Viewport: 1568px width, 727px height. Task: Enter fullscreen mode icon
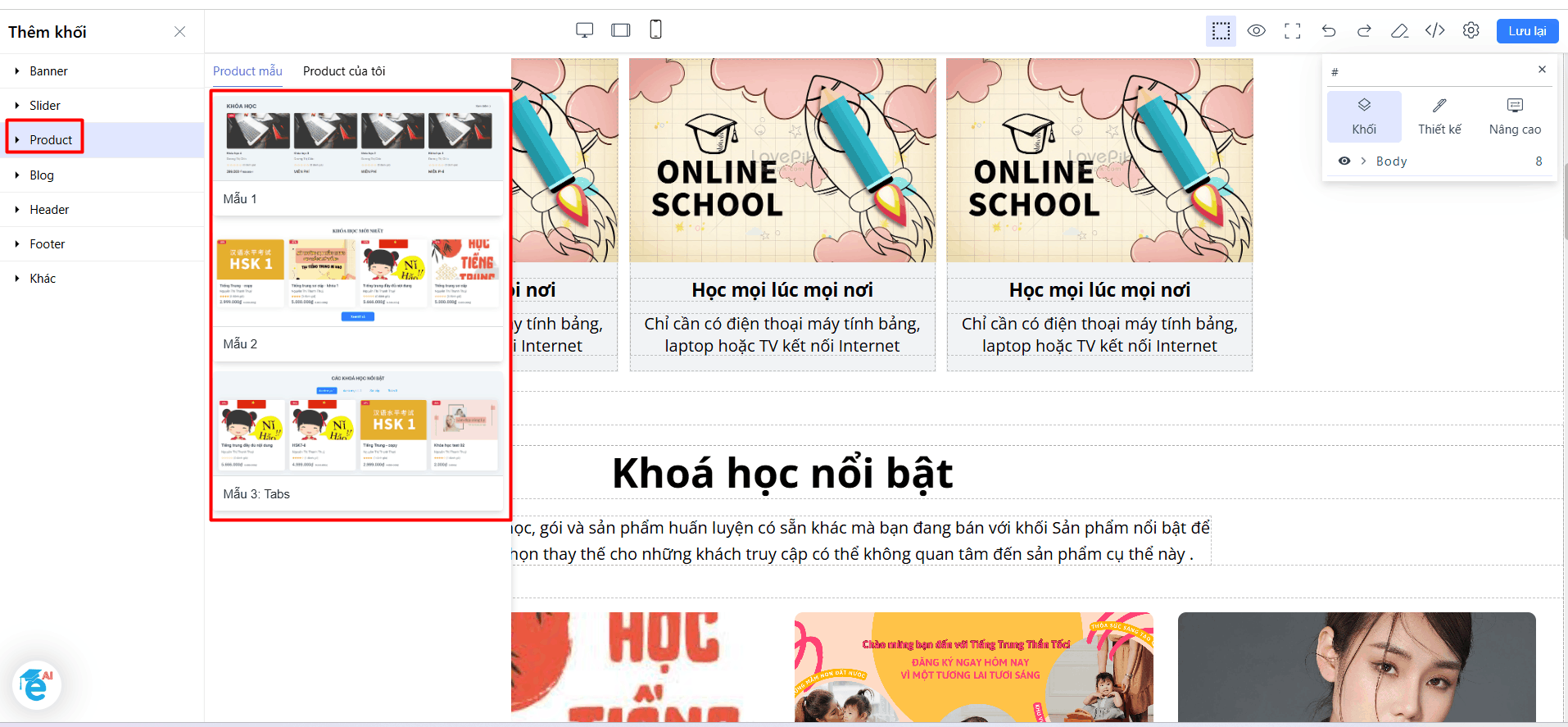click(x=1293, y=31)
